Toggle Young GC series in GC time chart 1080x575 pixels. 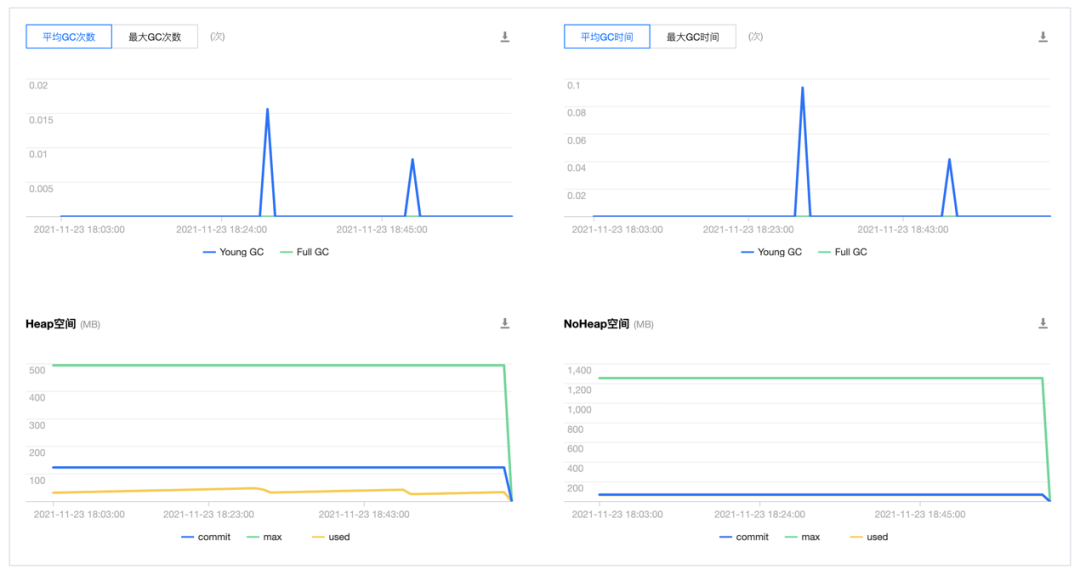point(771,252)
